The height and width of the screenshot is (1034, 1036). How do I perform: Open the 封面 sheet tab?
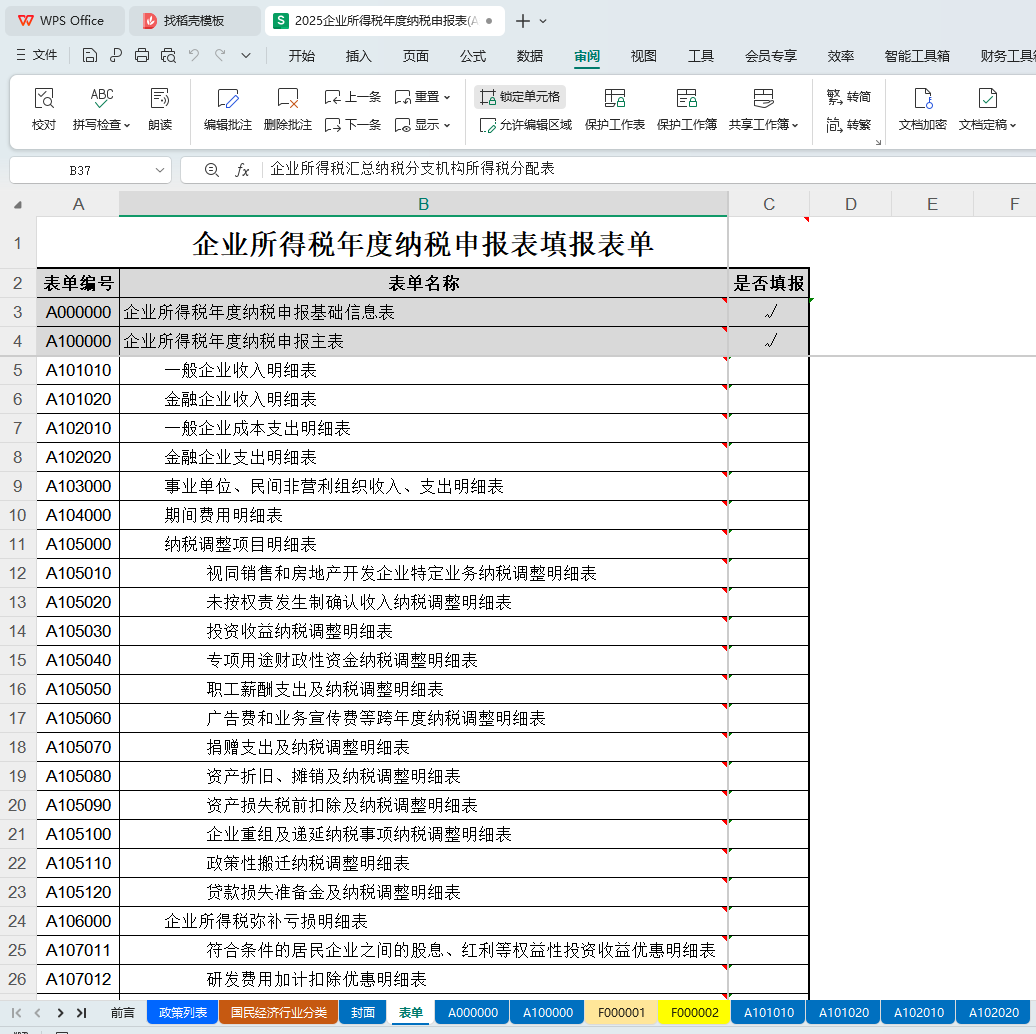pos(363,1012)
